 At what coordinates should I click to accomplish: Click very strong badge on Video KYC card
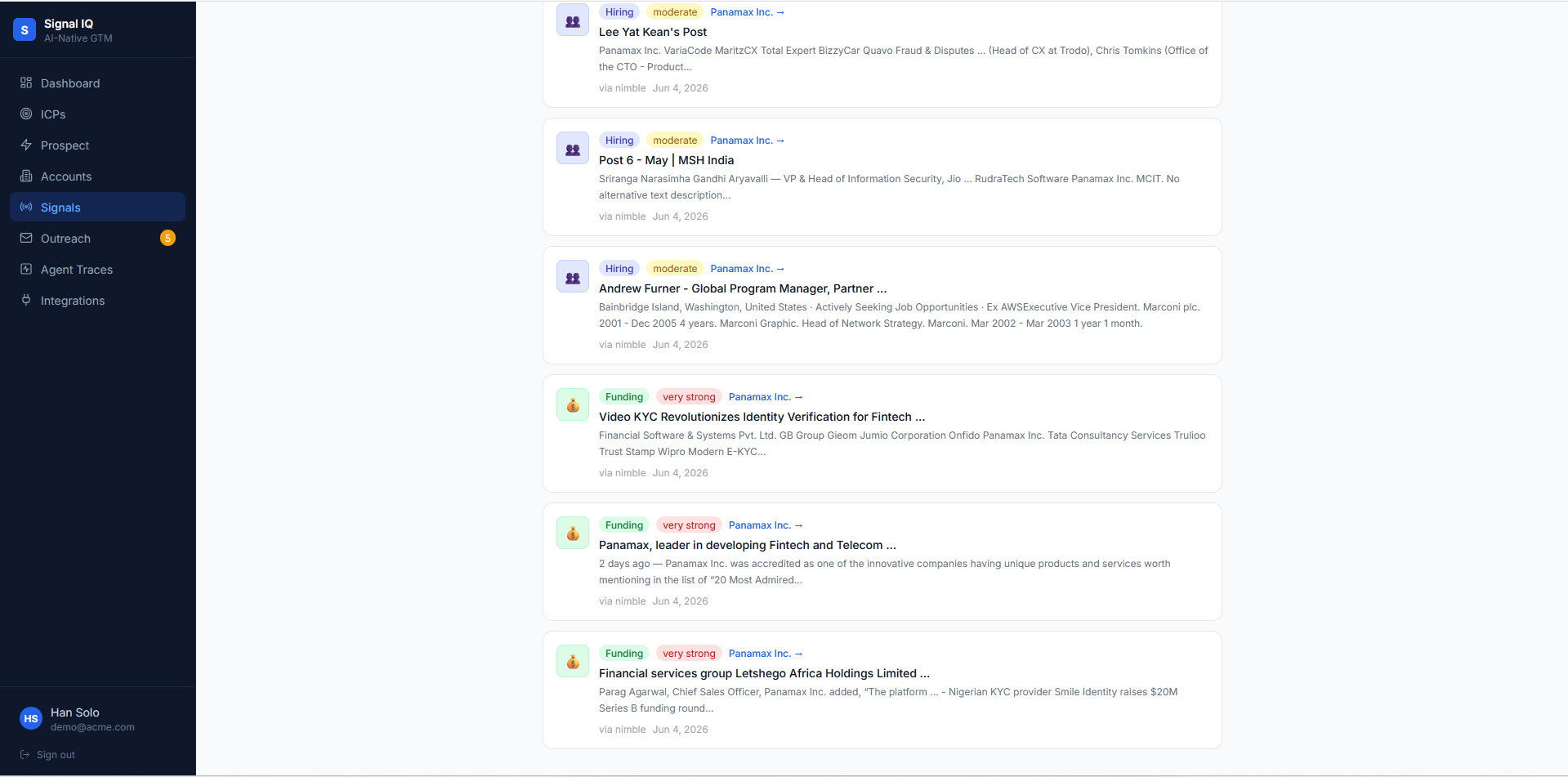[x=689, y=397]
